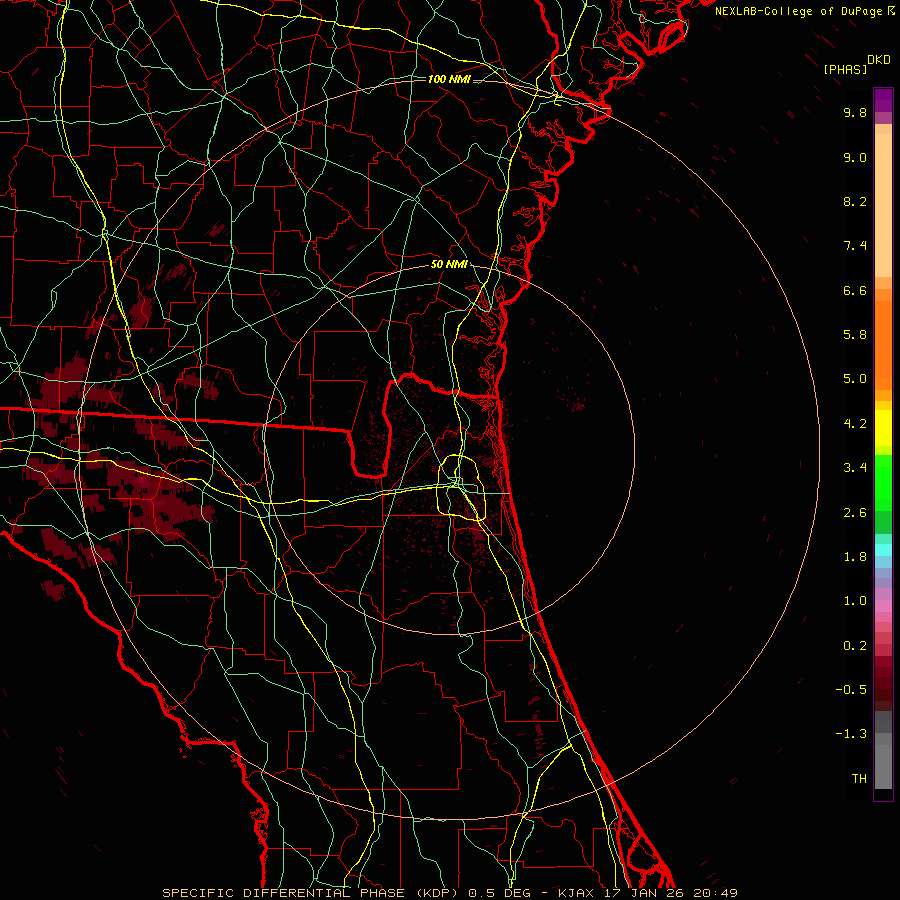Click the 5.8 scale value
900x900 pixels.
pos(855,335)
